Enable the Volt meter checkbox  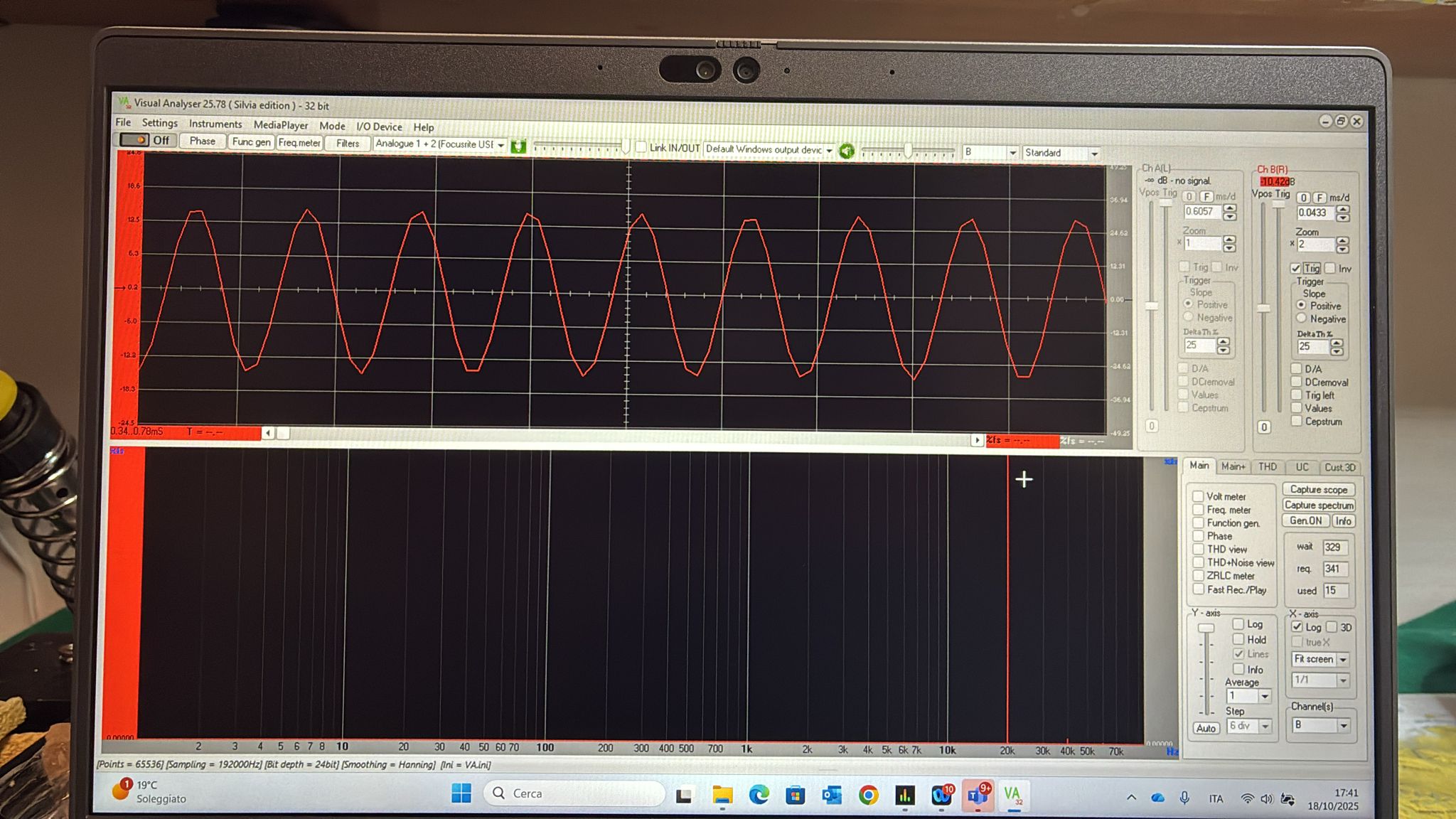tap(1199, 496)
